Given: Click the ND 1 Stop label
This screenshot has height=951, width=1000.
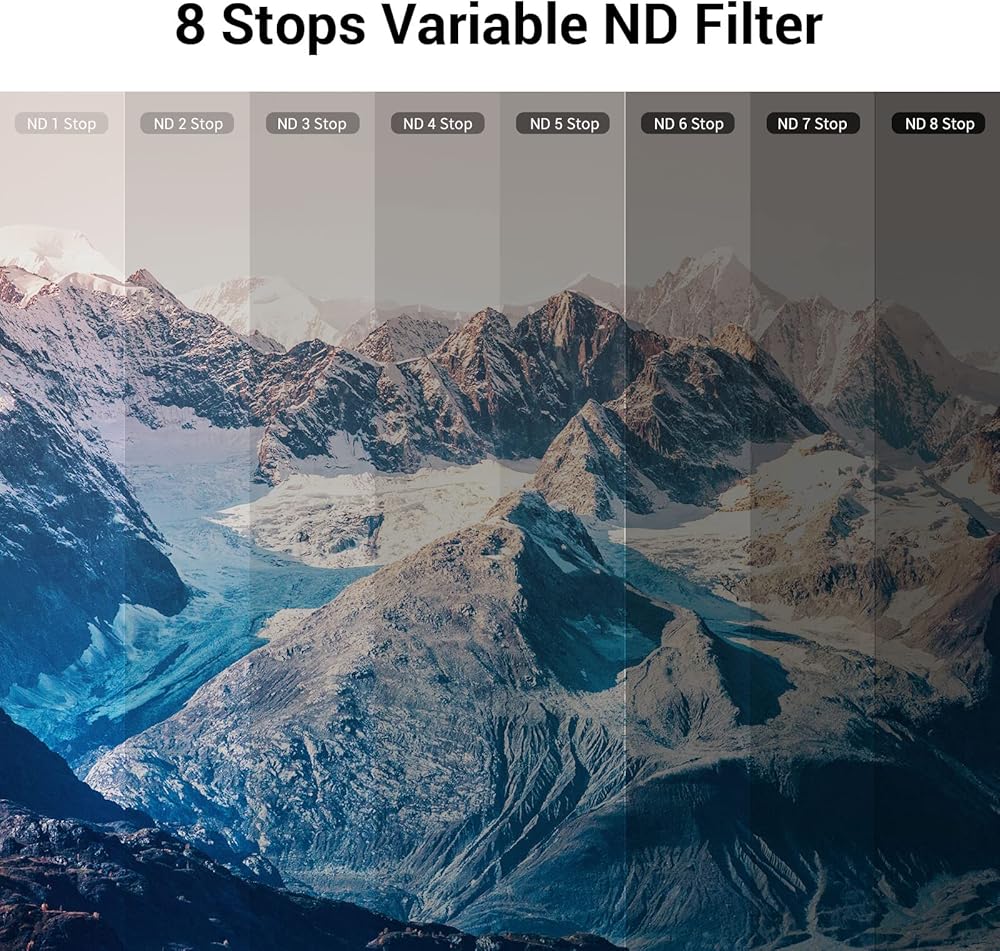Looking at the screenshot, I should [61, 124].
